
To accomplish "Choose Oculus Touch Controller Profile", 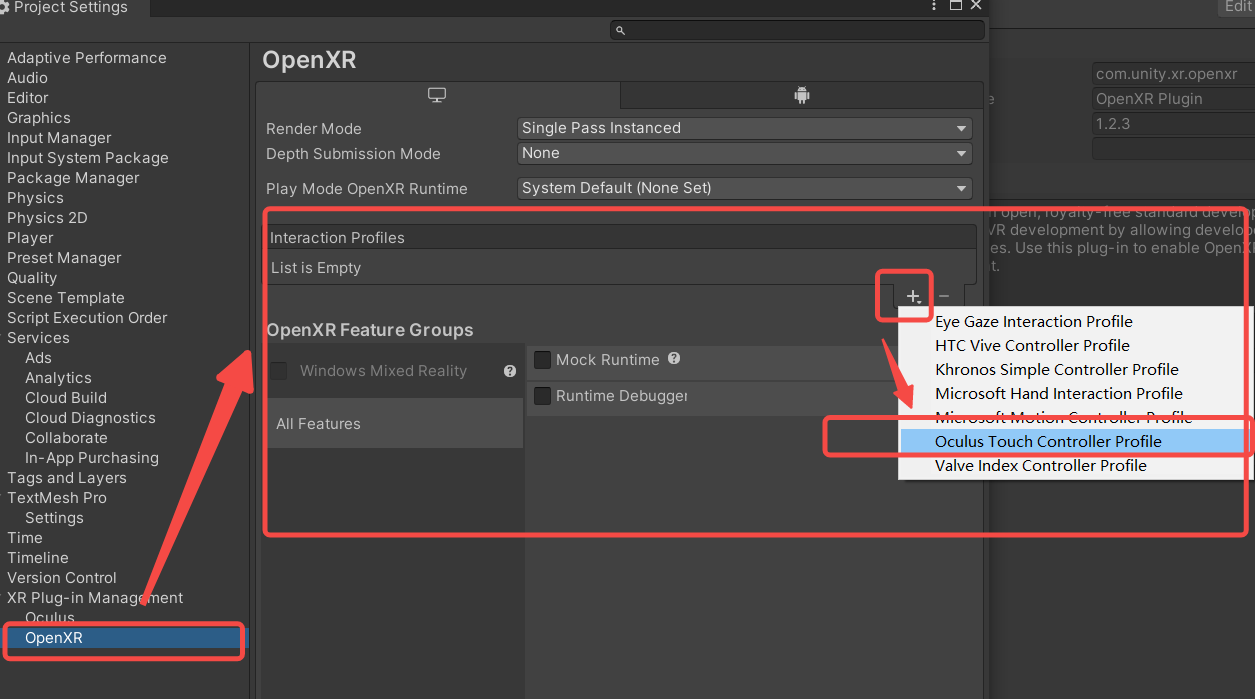I will click(x=1048, y=442).
